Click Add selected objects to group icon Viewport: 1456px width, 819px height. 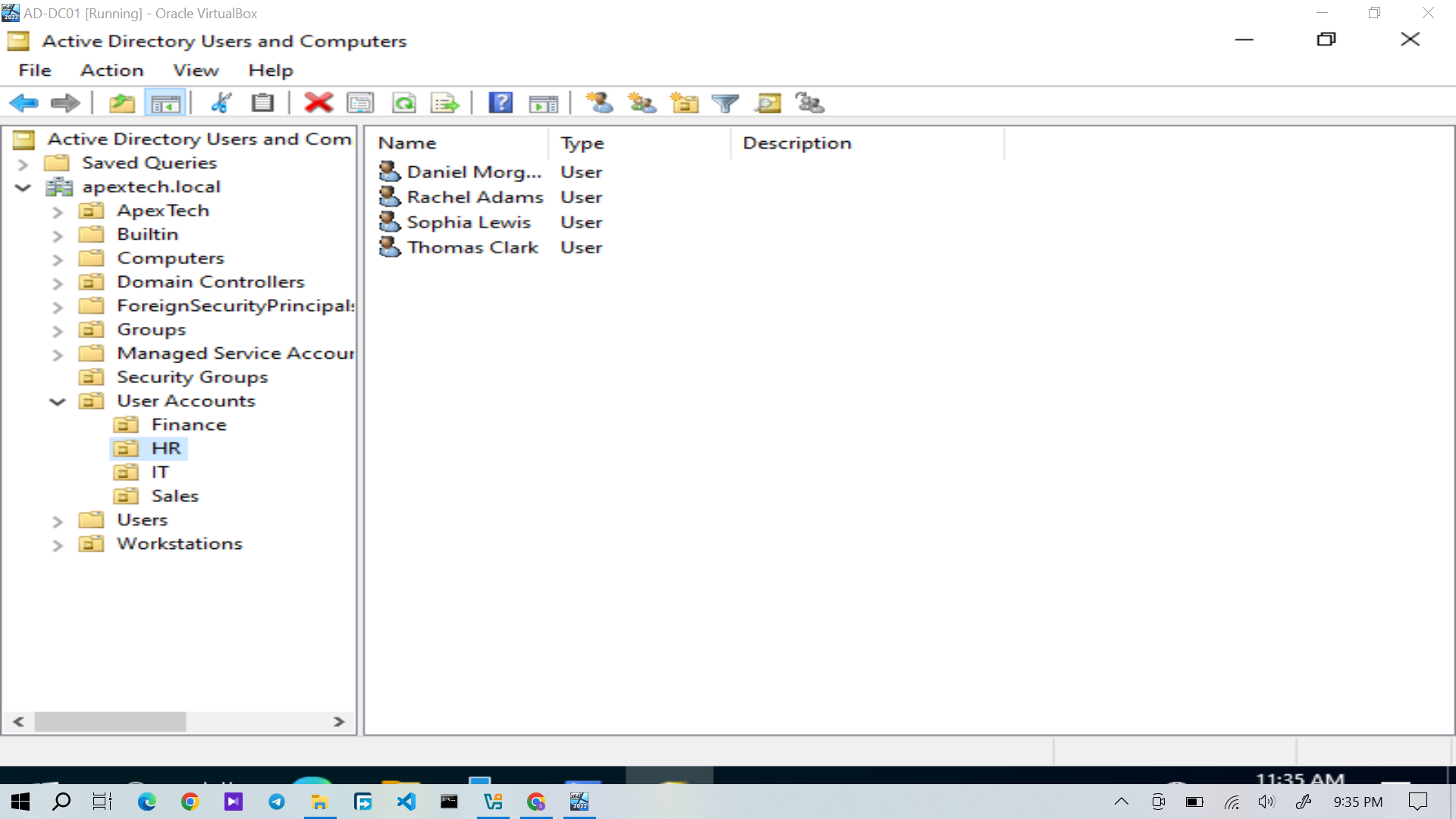810,102
